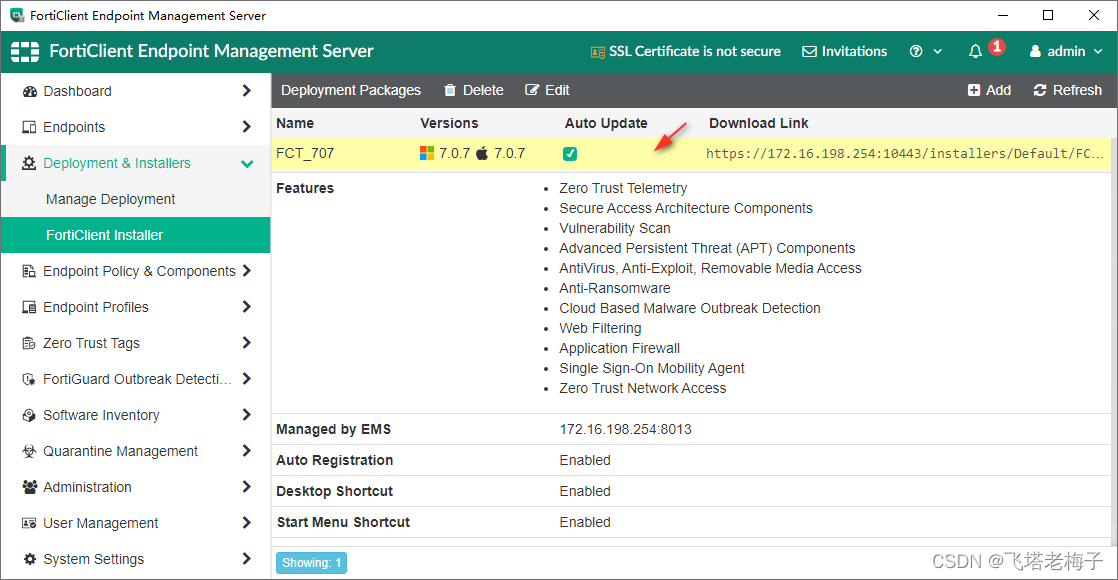Screen dimensions: 1118x580
Task: Click the Download Link column header
Action: tap(759, 123)
